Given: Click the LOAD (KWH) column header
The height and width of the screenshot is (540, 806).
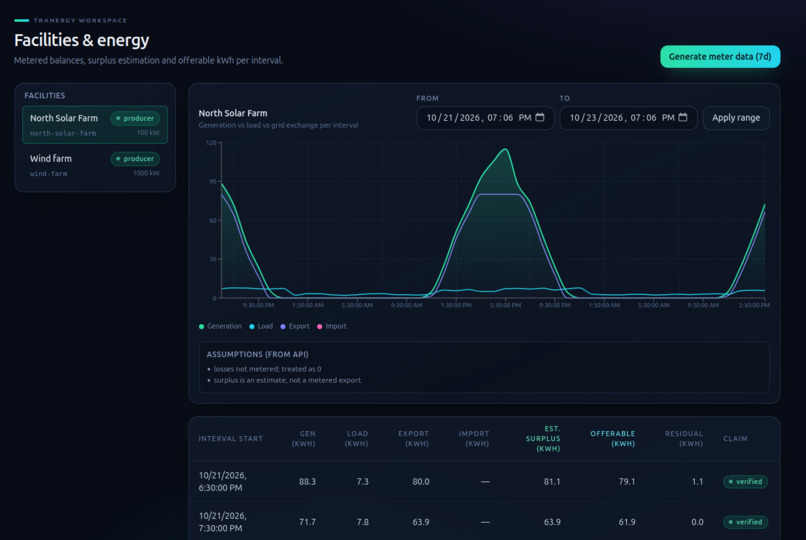Looking at the screenshot, I should tap(357, 439).
